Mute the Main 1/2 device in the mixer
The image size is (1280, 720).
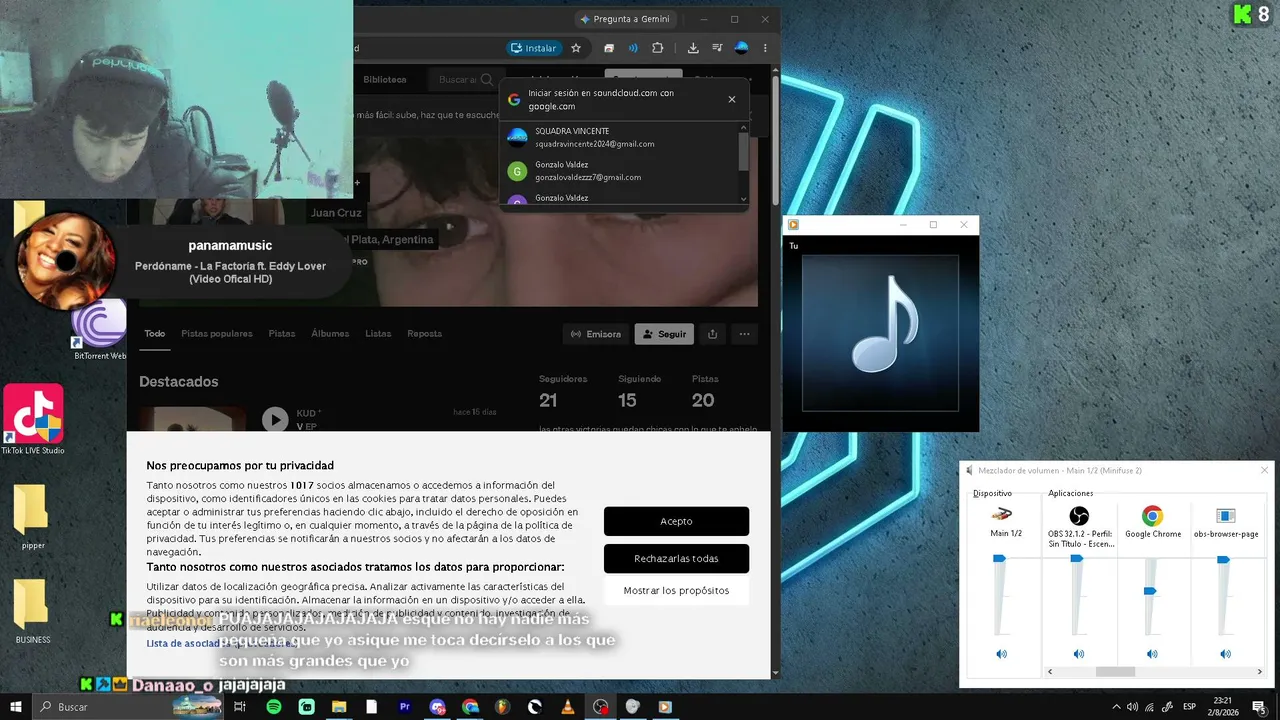(x=1001, y=654)
